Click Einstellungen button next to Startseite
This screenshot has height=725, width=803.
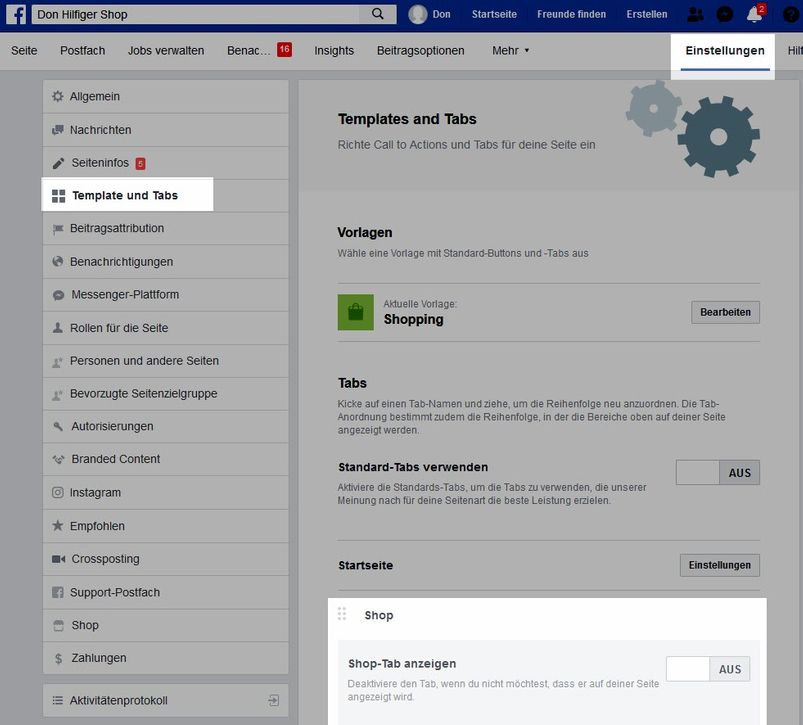click(x=719, y=565)
